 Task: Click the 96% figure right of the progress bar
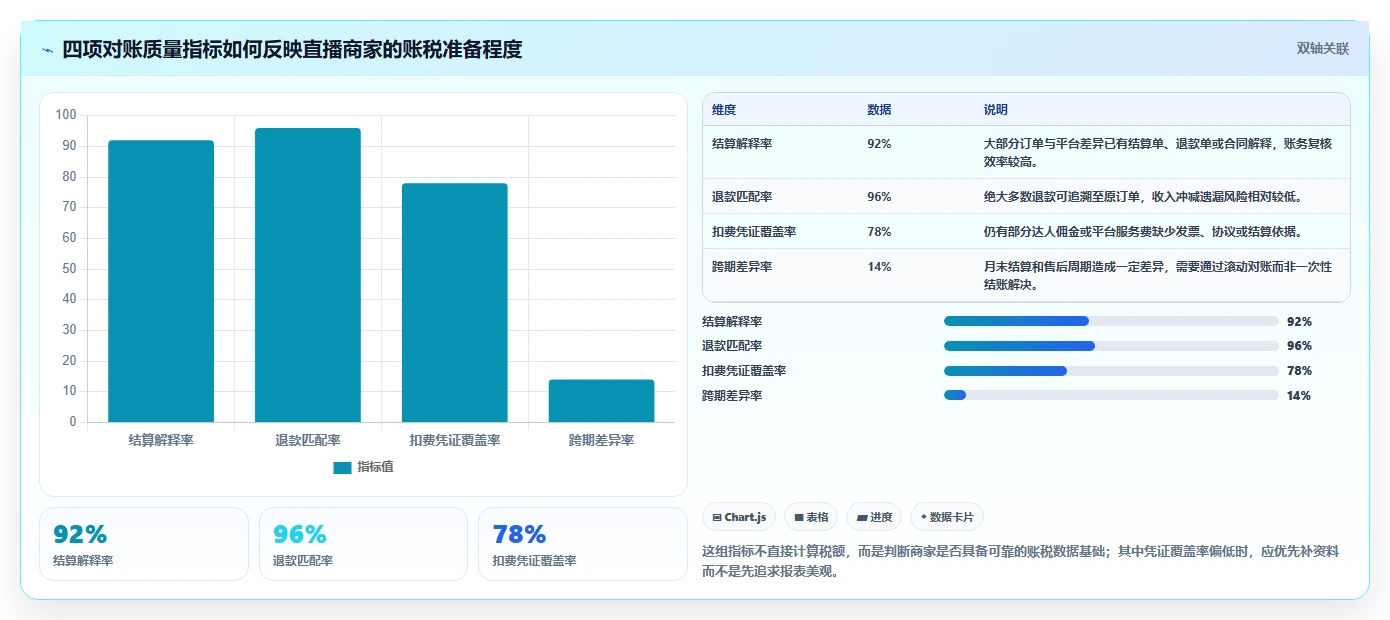click(x=1299, y=346)
